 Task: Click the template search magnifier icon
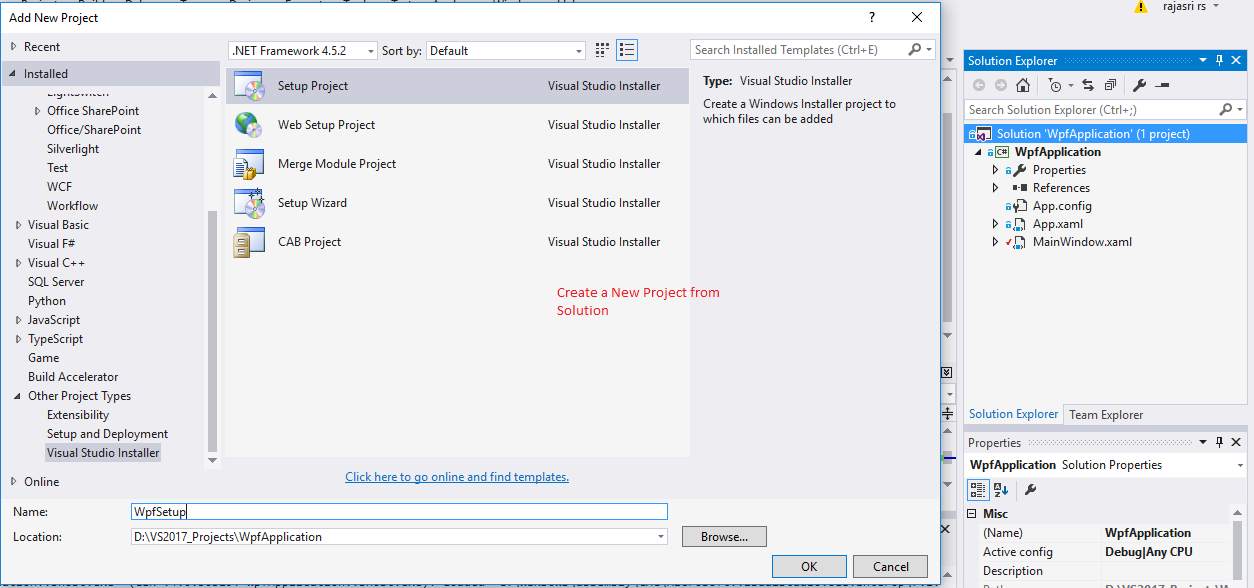click(x=915, y=50)
